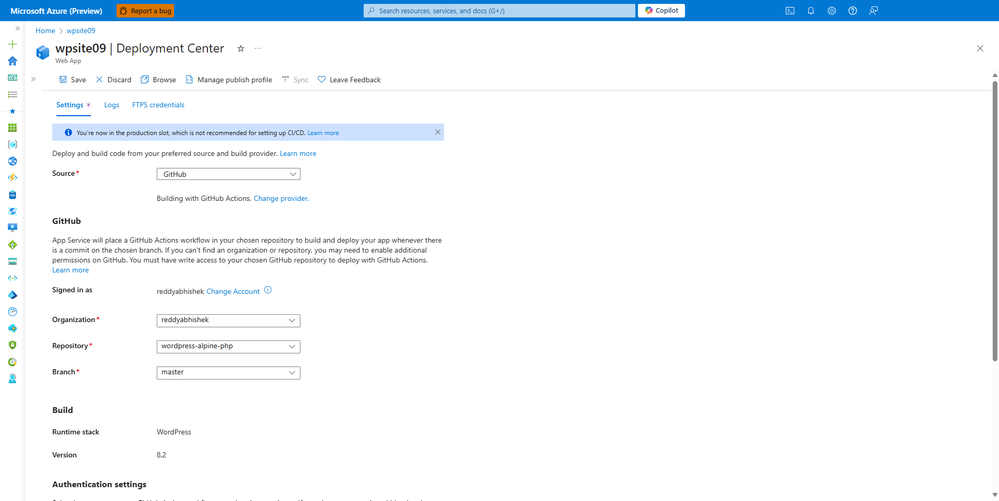This screenshot has width=999, height=501.
Task: Click the Change Account link
Action: click(233, 291)
